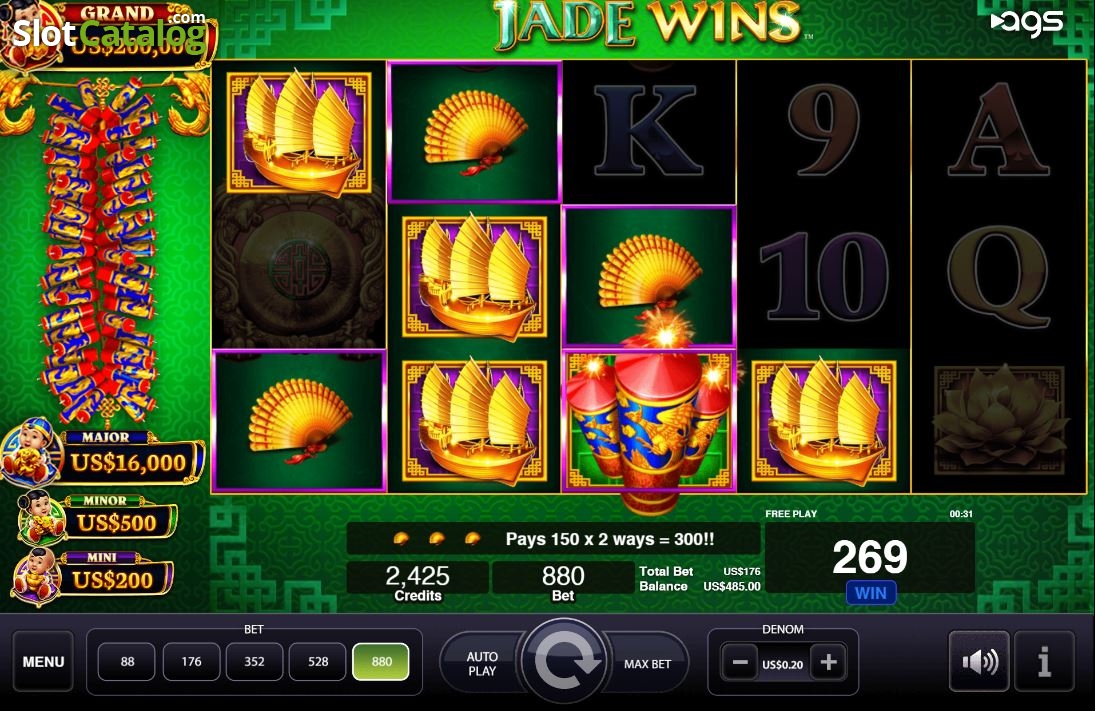This screenshot has width=1095, height=711.
Task: Click the hanging firecracker string
Action: click(x=99, y=251)
